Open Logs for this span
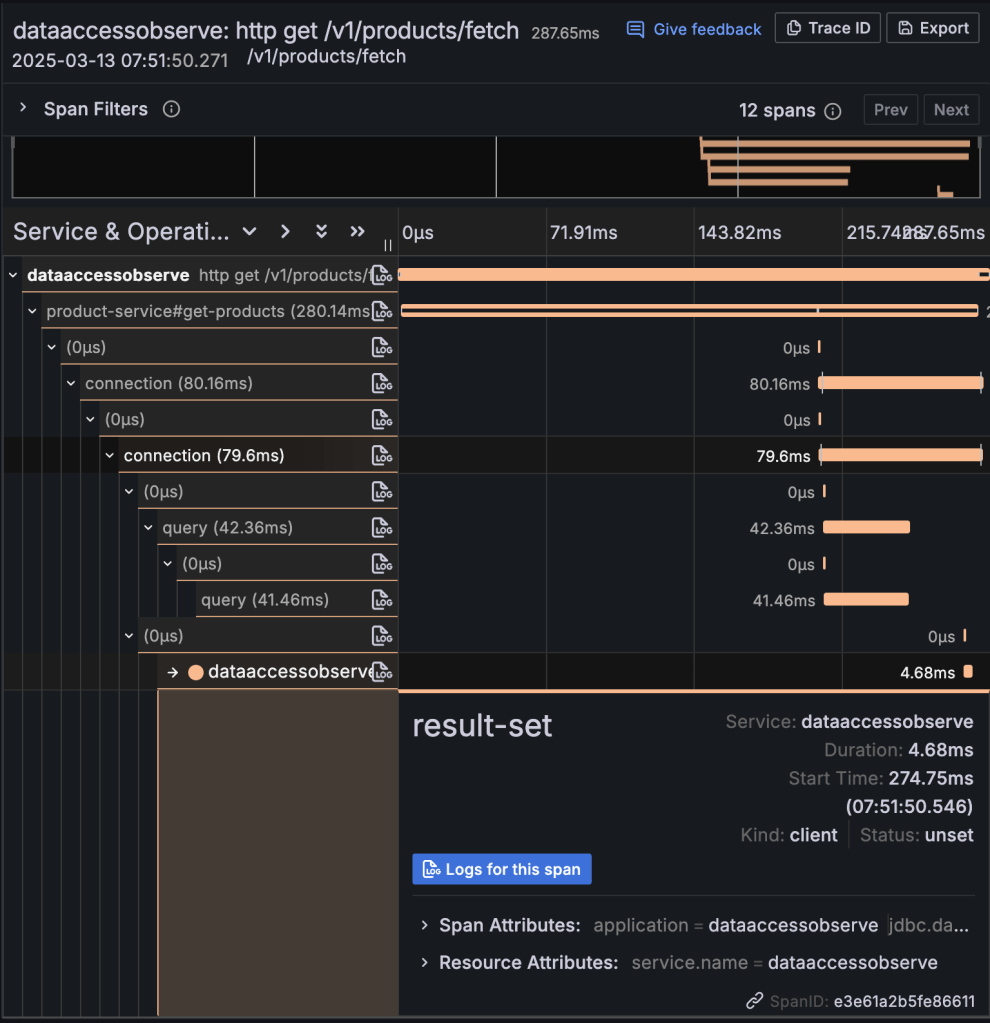The image size is (990, 1023). point(502,869)
